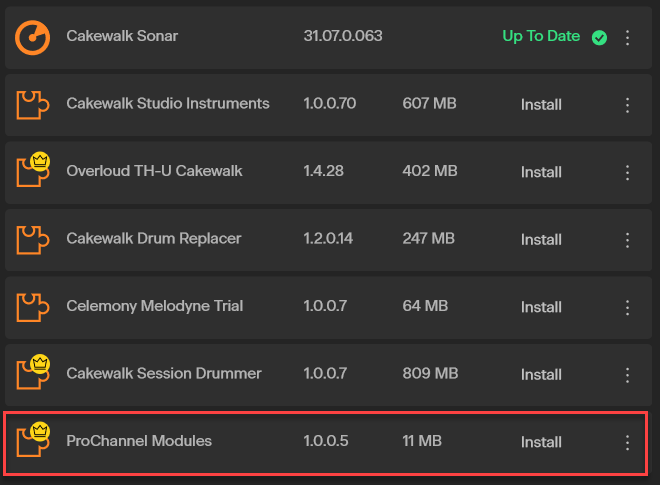Click version number 1.2.0.14
This screenshot has width=660, height=485.
[x=328, y=238]
